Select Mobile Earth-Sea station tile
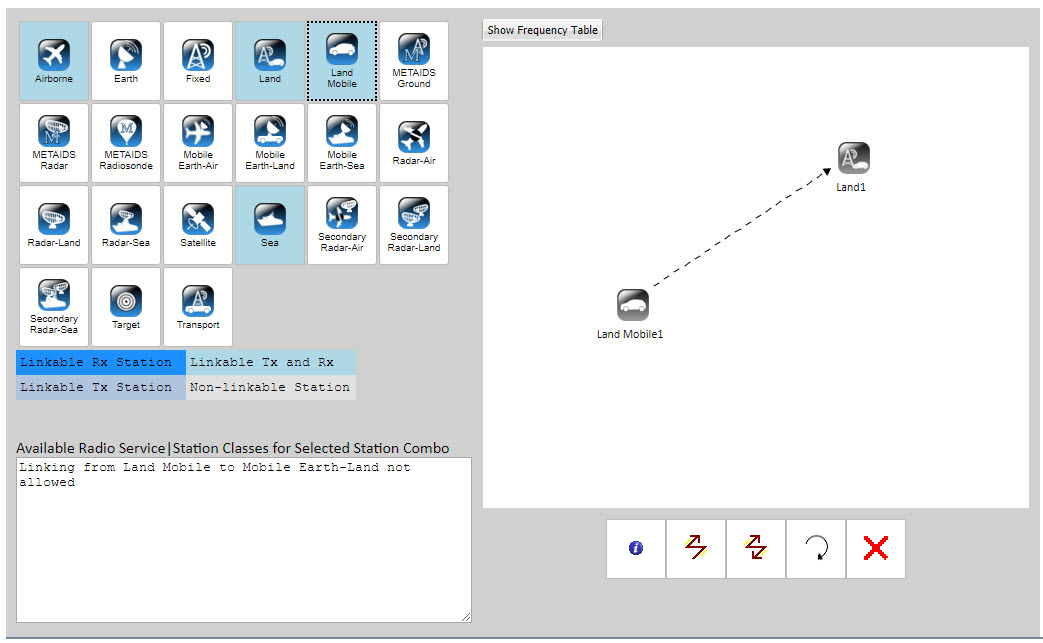Image resolution: width=1043 pixels, height=643 pixels. (342, 143)
